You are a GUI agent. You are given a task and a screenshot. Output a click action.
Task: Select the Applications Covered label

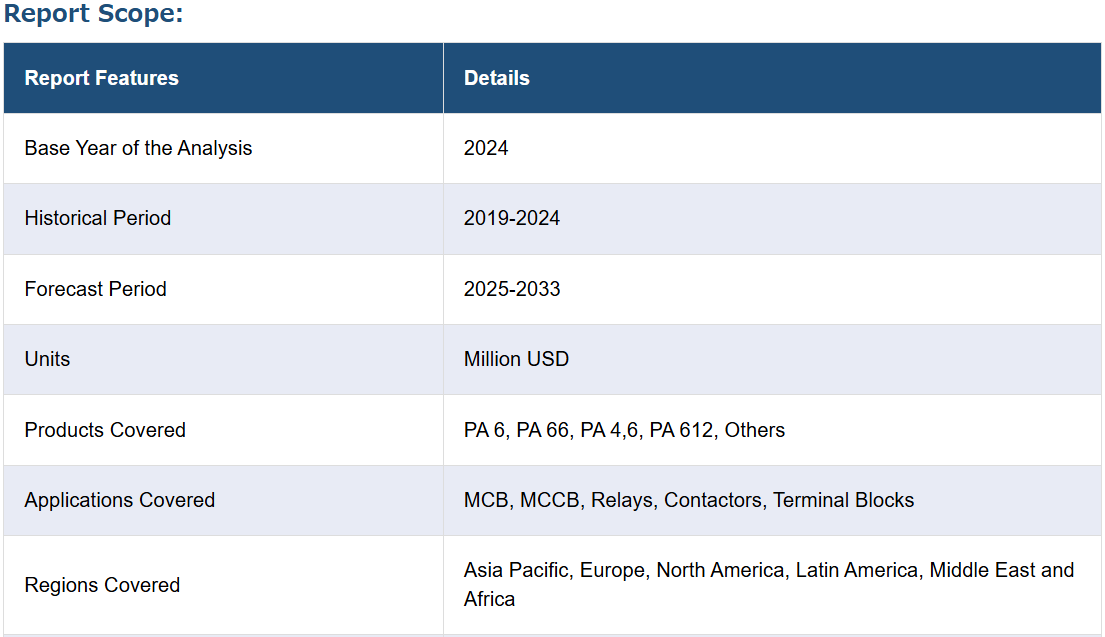[120, 500]
